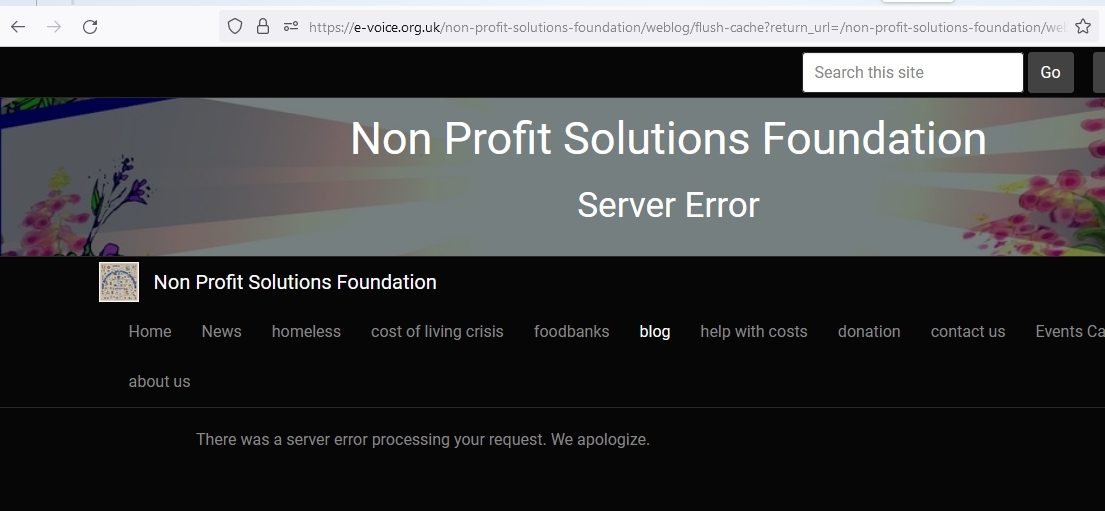This screenshot has width=1105, height=511.
Task: Open the homeless navigation link
Action: (x=306, y=331)
